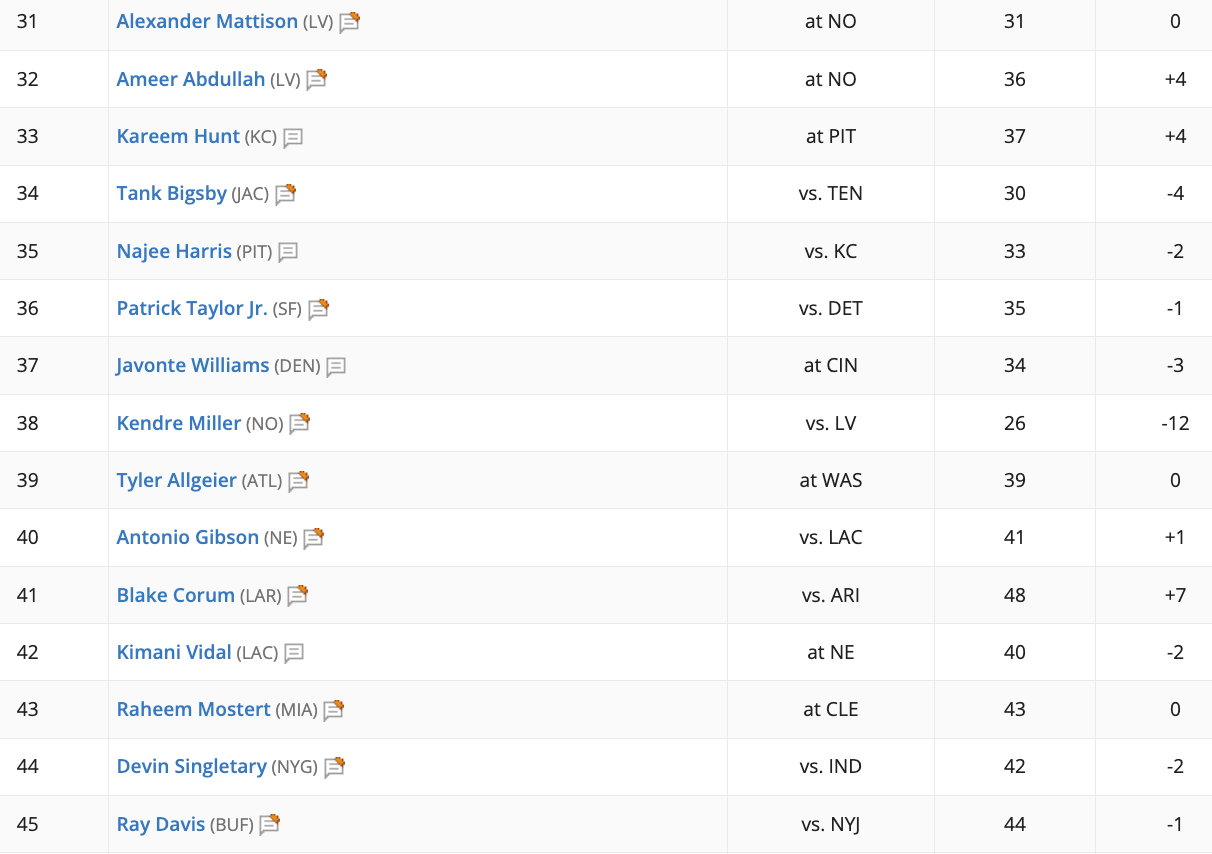Open Ray Davis' player note icon
Viewport: 1212px width, 854px height.
tap(269, 825)
